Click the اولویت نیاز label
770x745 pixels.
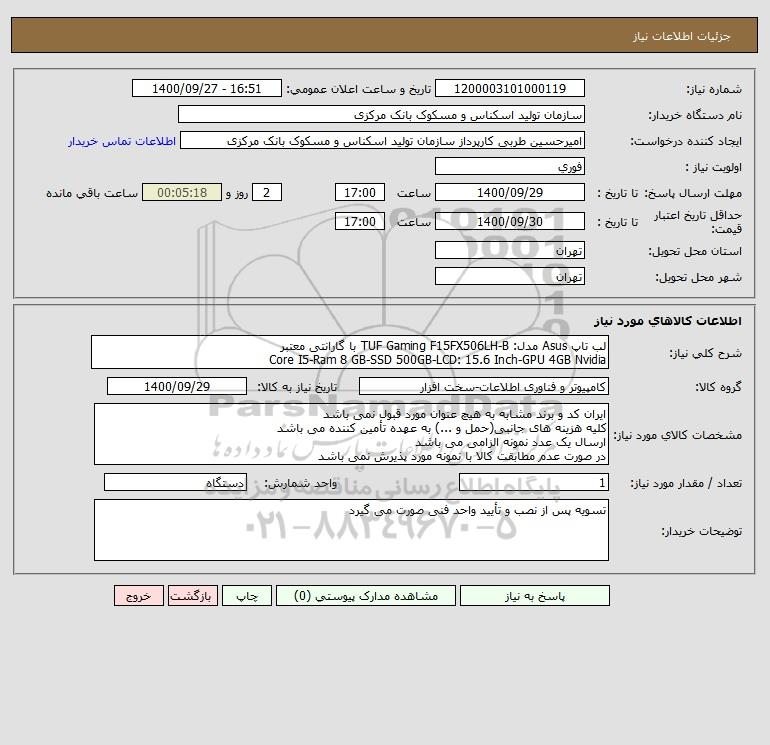713,167
